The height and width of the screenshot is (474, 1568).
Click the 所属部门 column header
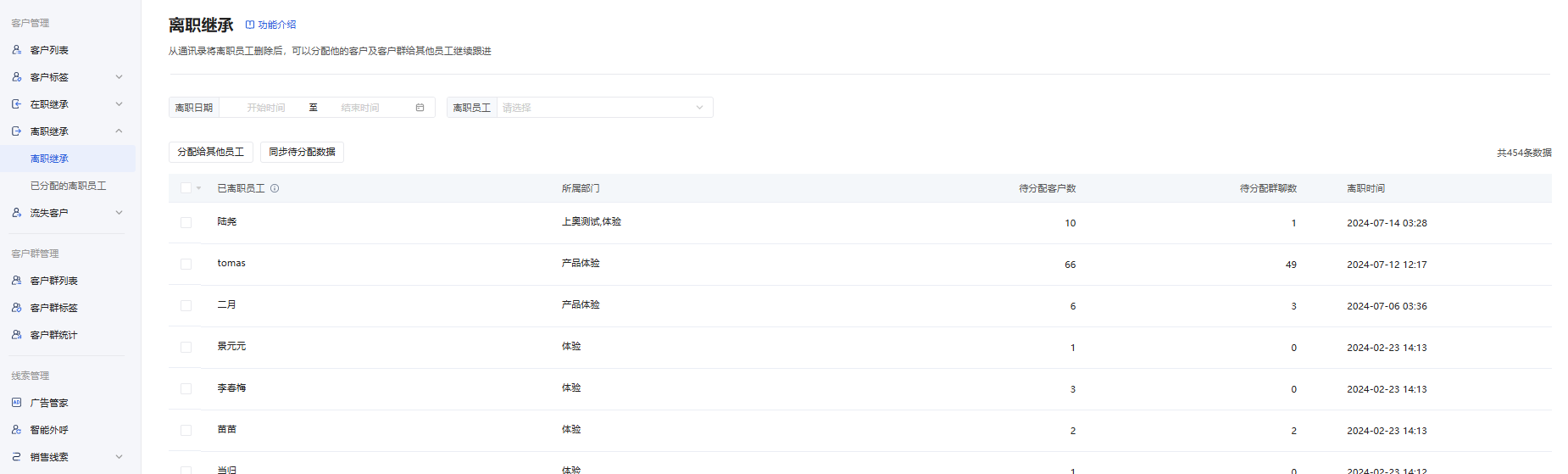(581, 188)
